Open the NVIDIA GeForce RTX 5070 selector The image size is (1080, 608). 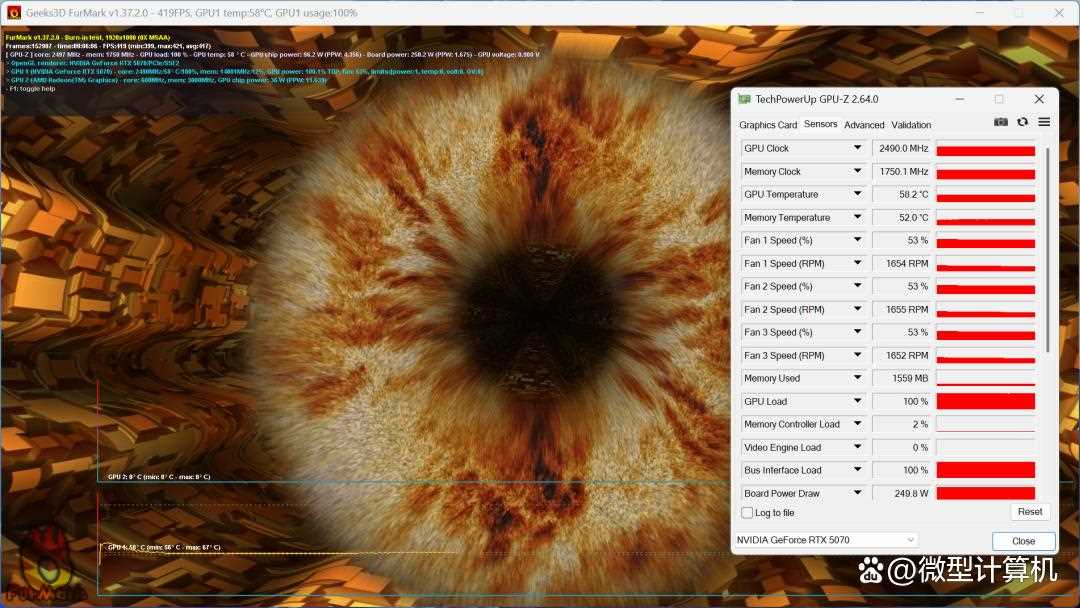(x=825, y=540)
